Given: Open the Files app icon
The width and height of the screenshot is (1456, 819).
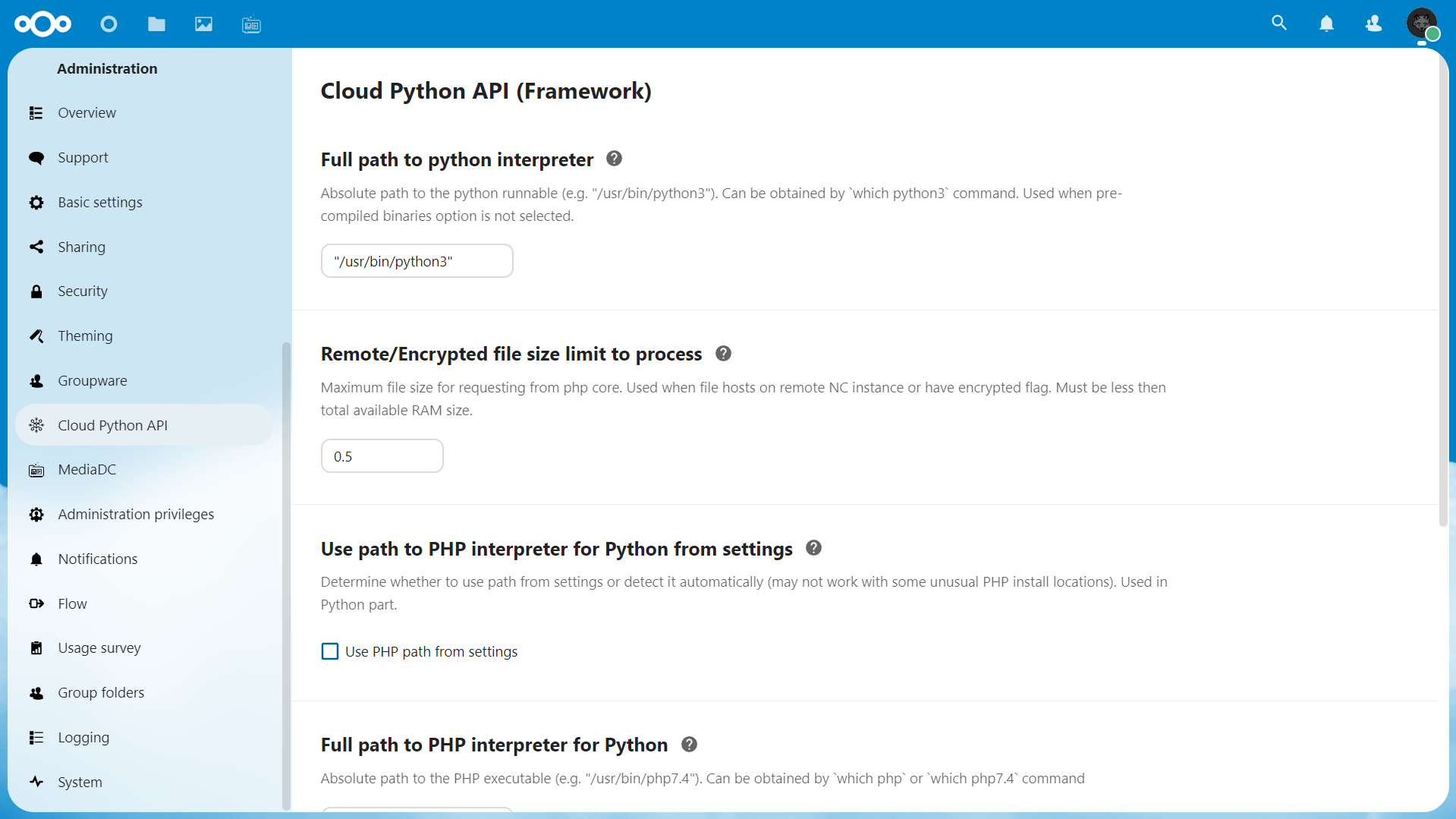Looking at the screenshot, I should tap(156, 24).
